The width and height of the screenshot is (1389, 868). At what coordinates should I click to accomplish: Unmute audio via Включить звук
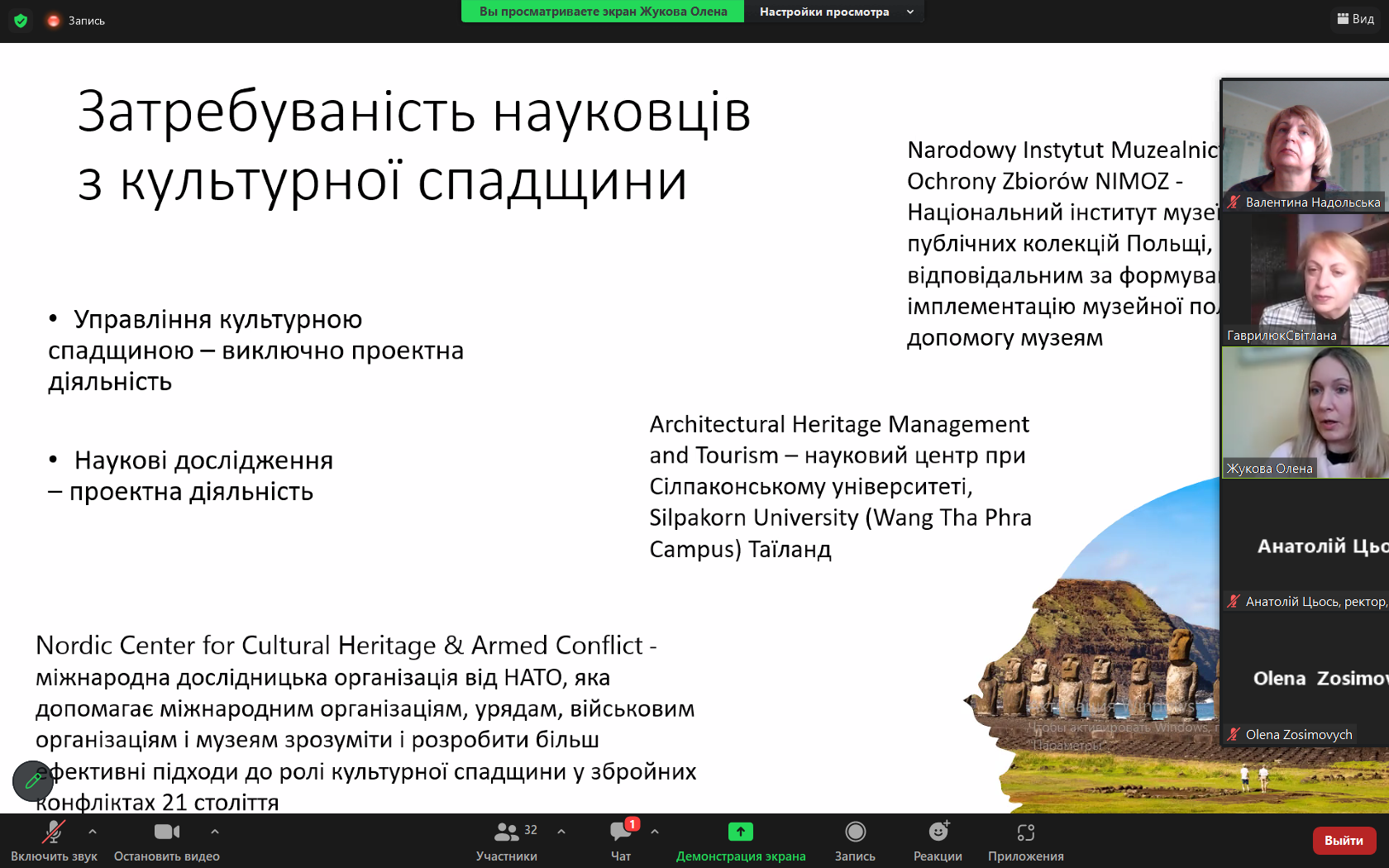(54, 837)
